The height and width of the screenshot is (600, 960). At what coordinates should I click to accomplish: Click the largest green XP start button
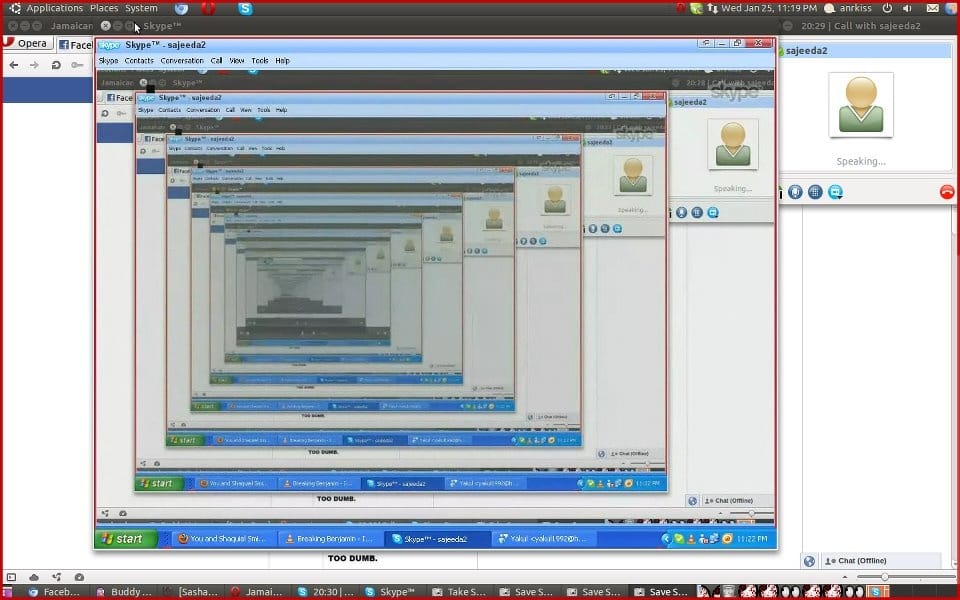125,539
